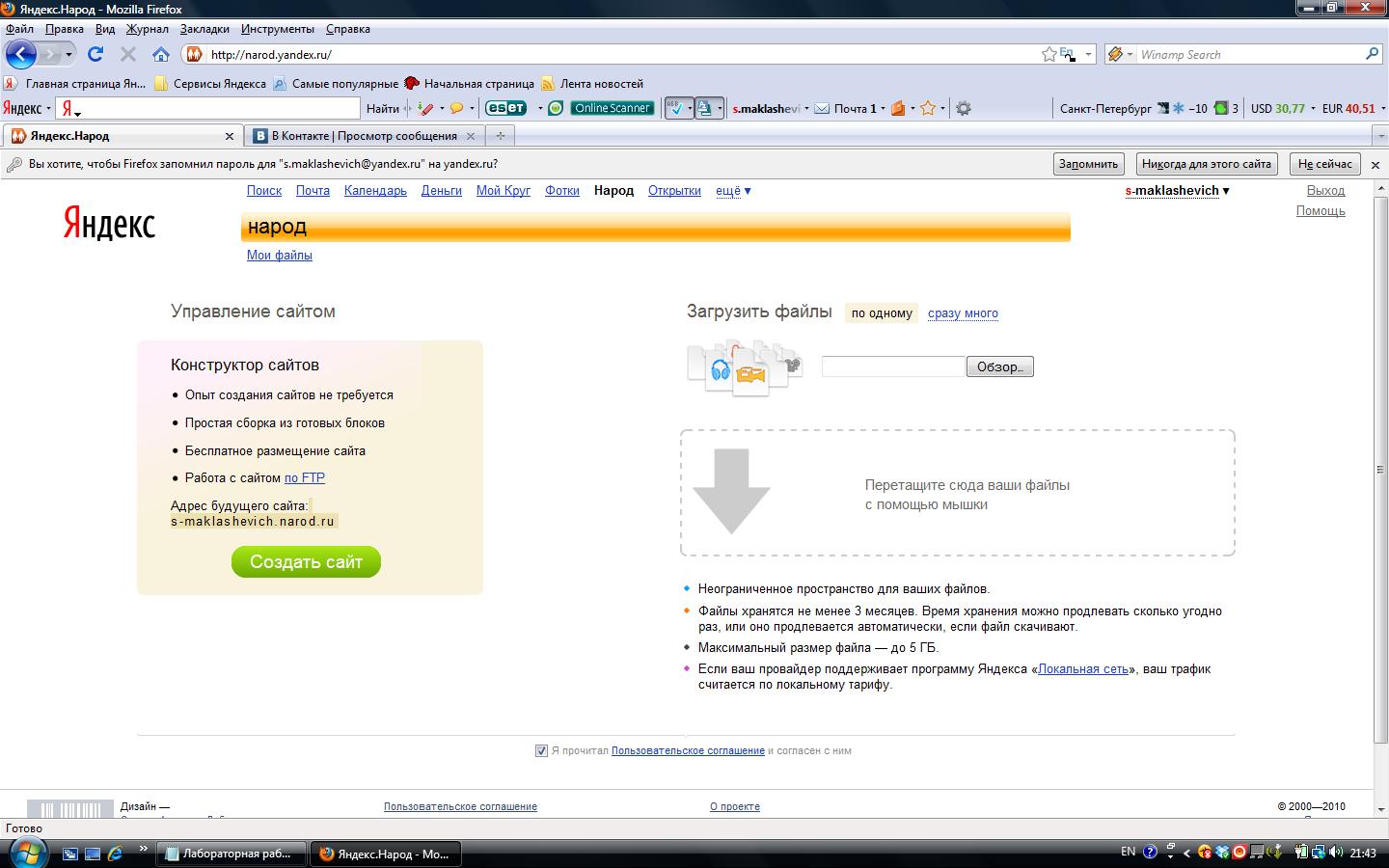Click the Выход logout link
Image resolution: width=1389 pixels, height=868 pixels.
(1325, 191)
